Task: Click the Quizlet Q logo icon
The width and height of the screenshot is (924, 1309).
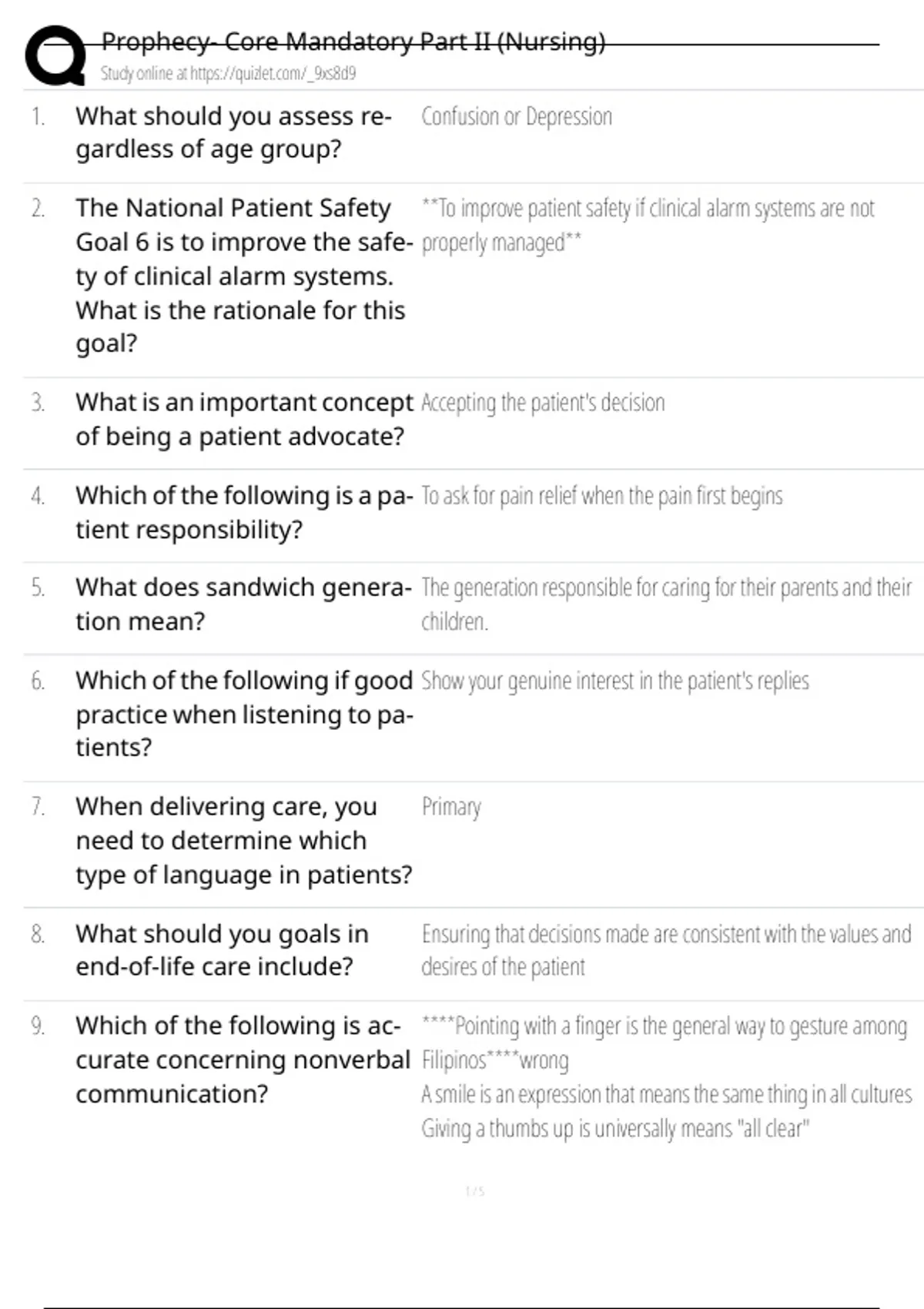Action: (55, 55)
